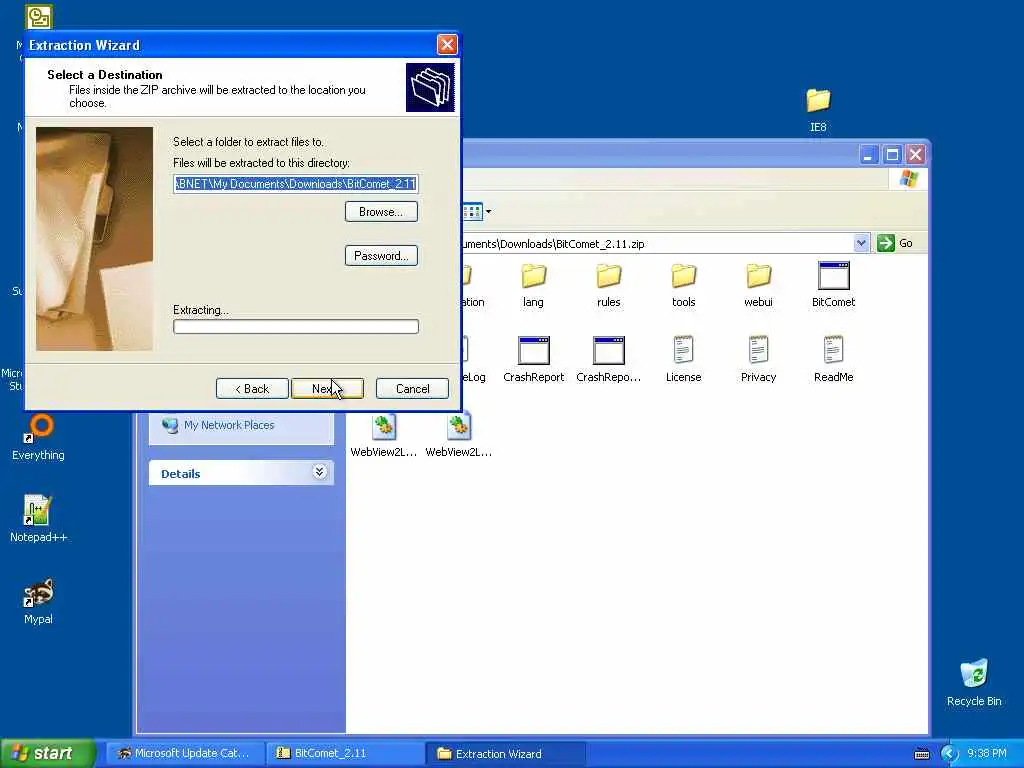This screenshot has width=1024, height=768.
Task: Select the first WebView2L... file
Action: [383, 435]
